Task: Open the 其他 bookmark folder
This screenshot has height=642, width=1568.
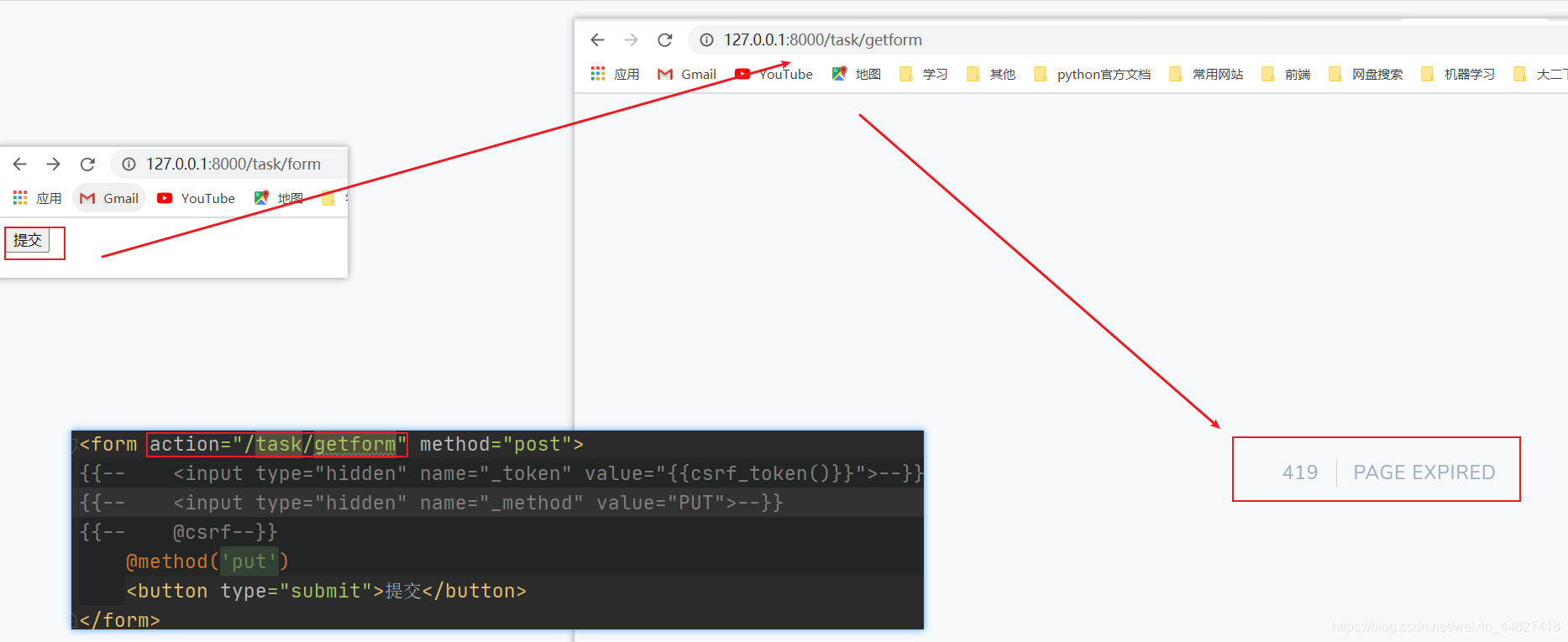Action: [991, 74]
